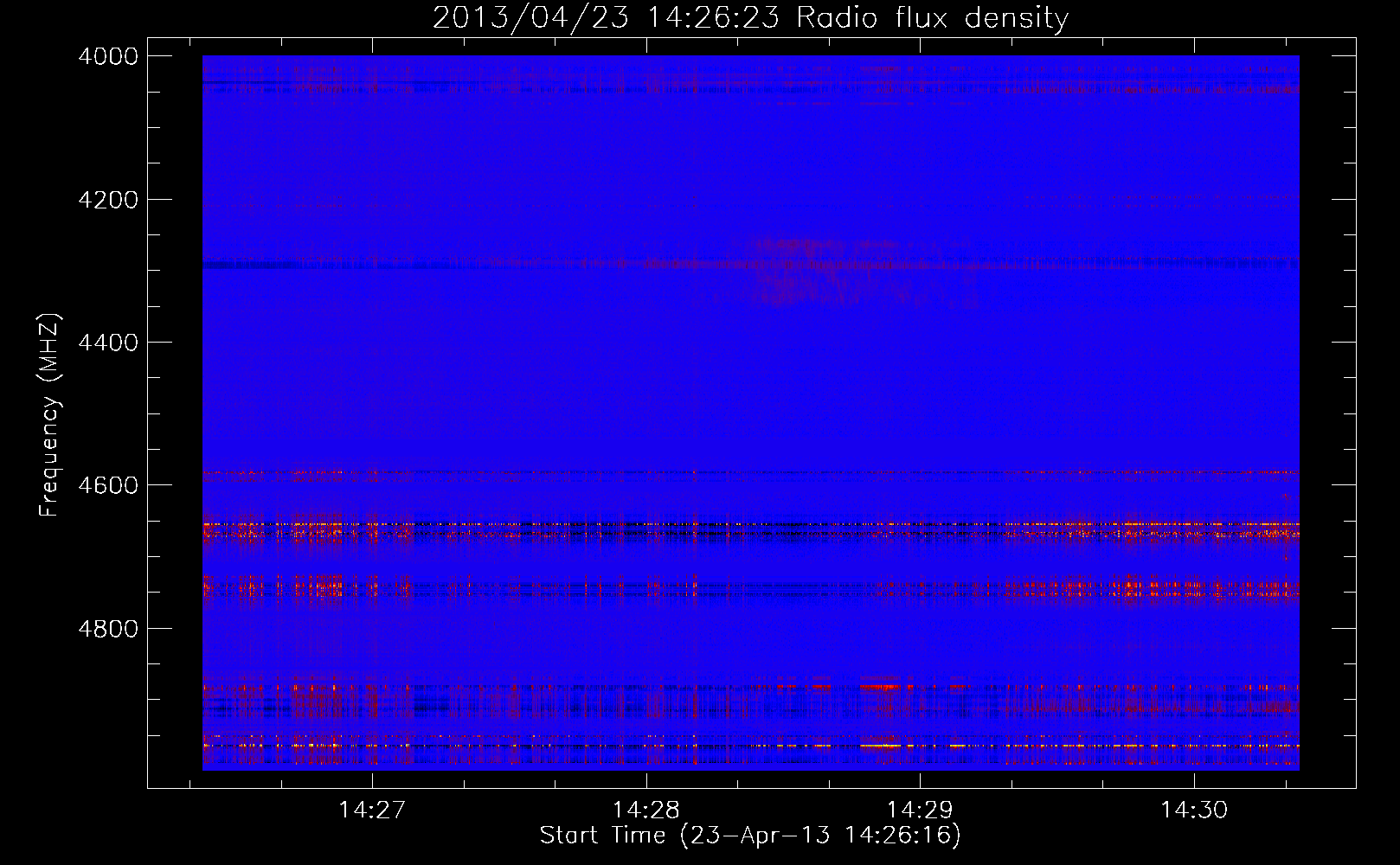Click the 4000 frequency axis label
The width and height of the screenshot is (1400, 865).
(108, 56)
